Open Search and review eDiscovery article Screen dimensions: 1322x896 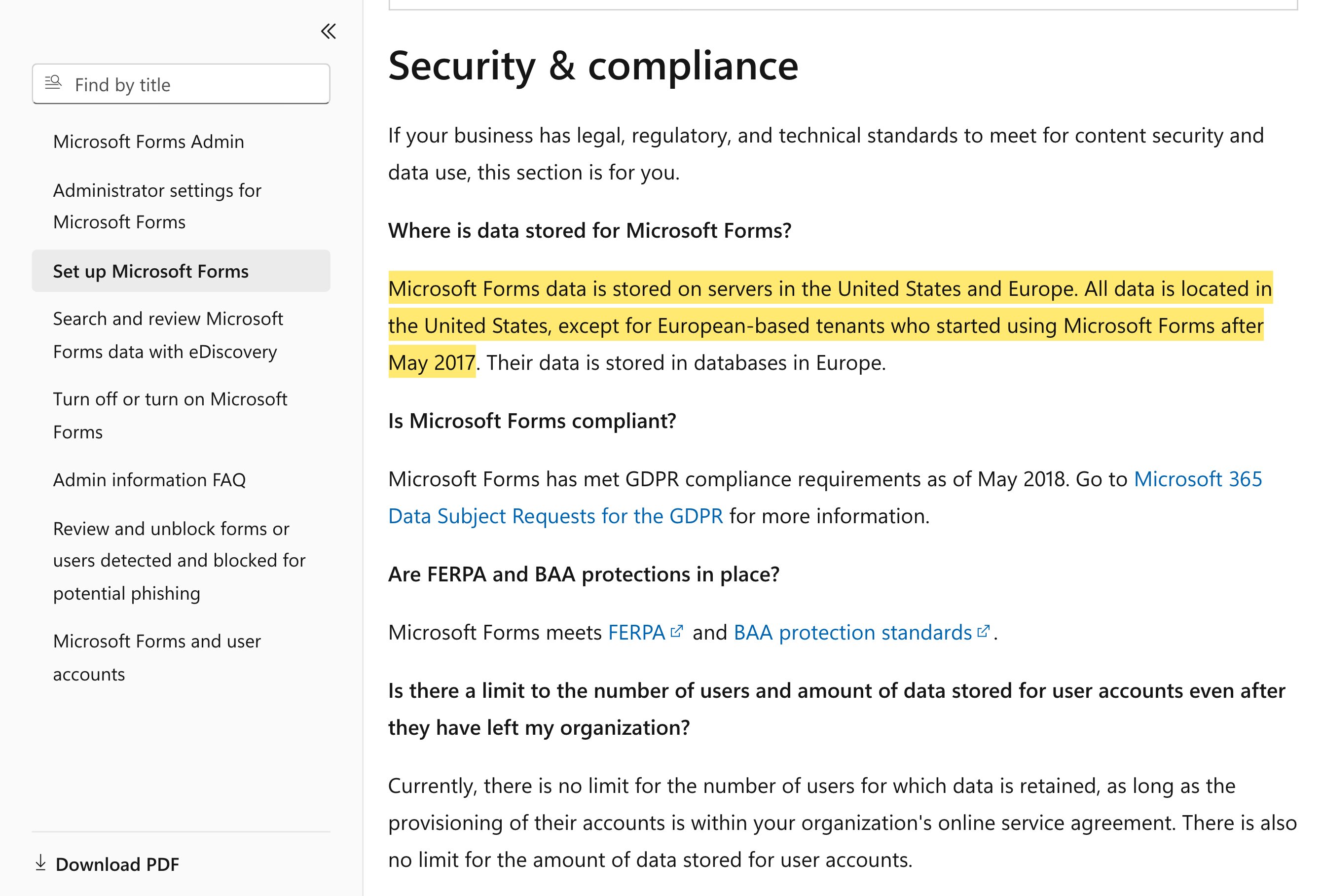(168, 335)
